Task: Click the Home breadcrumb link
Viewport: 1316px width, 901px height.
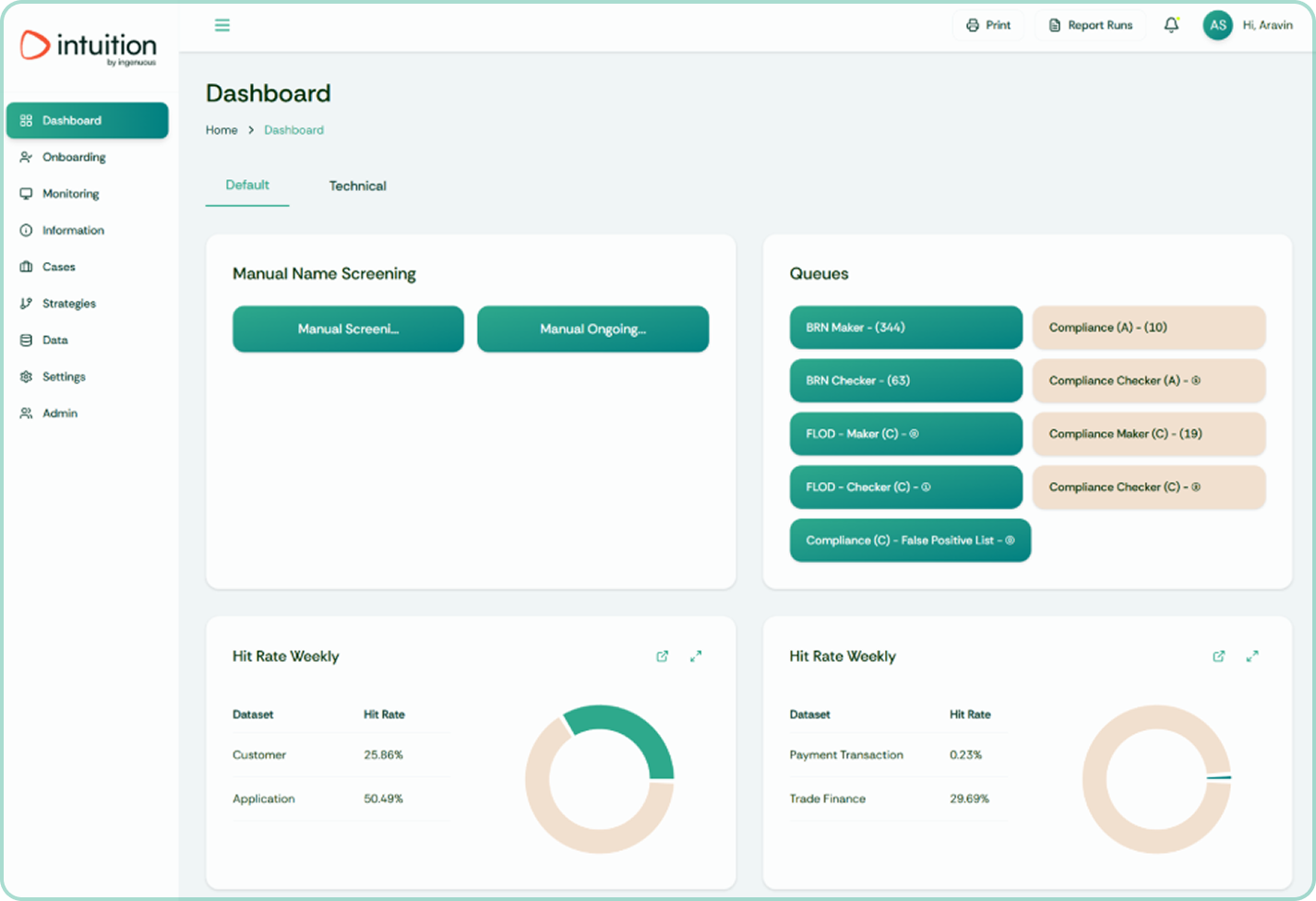Action: 221,130
